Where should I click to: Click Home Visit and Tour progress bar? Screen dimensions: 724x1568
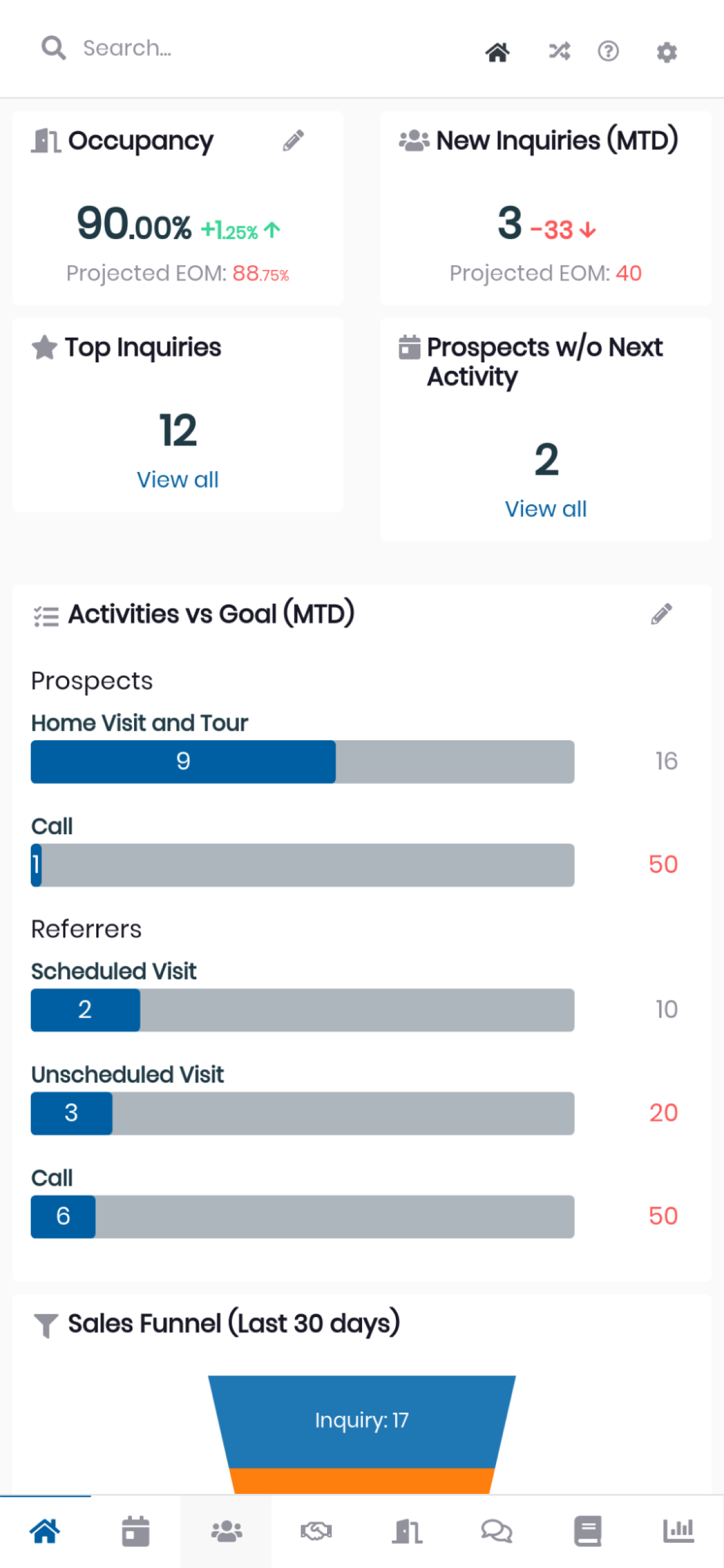(x=303, y=761)
